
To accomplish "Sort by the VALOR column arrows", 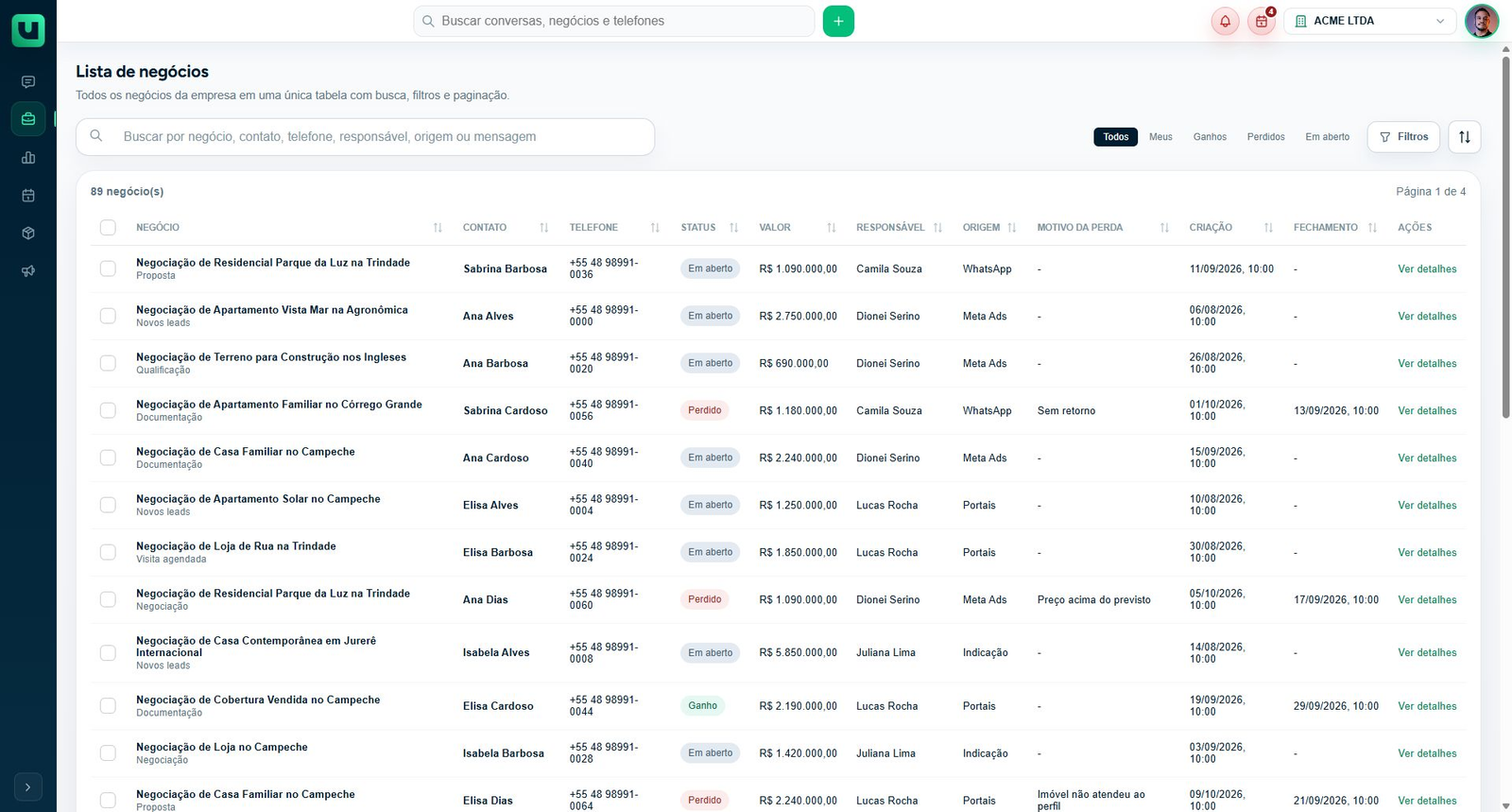I will 832,228.
